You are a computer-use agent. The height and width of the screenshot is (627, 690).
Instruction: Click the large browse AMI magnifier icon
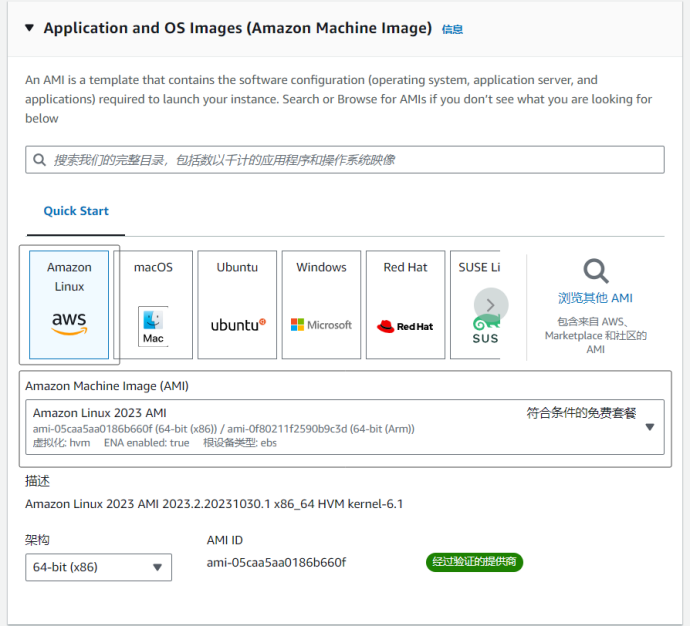(x=596, y=271)
